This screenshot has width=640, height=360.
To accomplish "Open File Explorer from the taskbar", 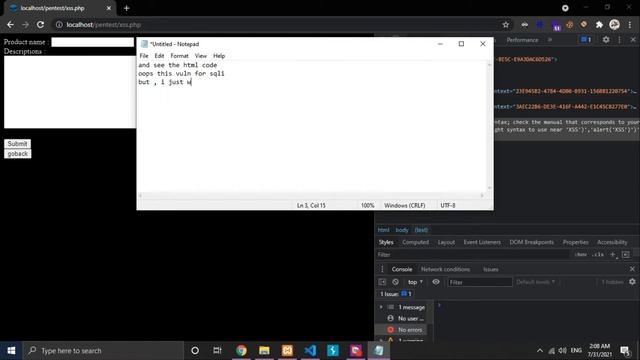I will pyautogui.click(x=264, y=351).
